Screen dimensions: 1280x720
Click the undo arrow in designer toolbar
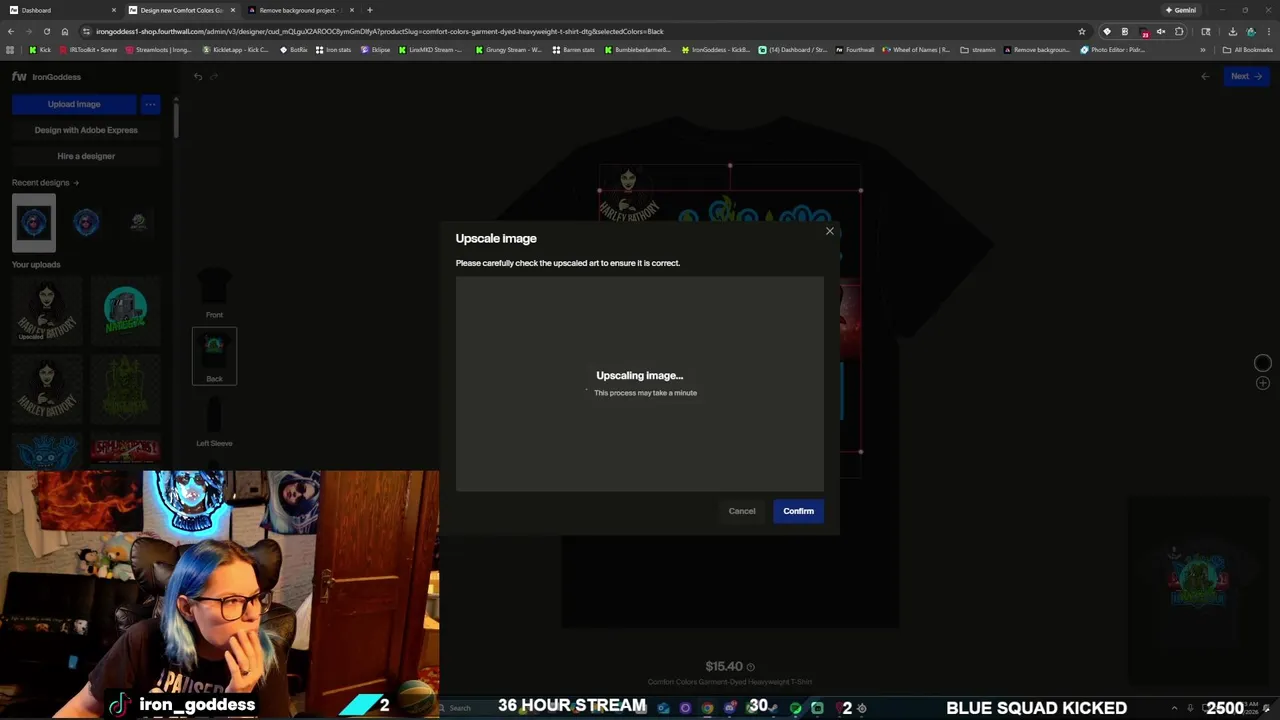coord(198,77)
